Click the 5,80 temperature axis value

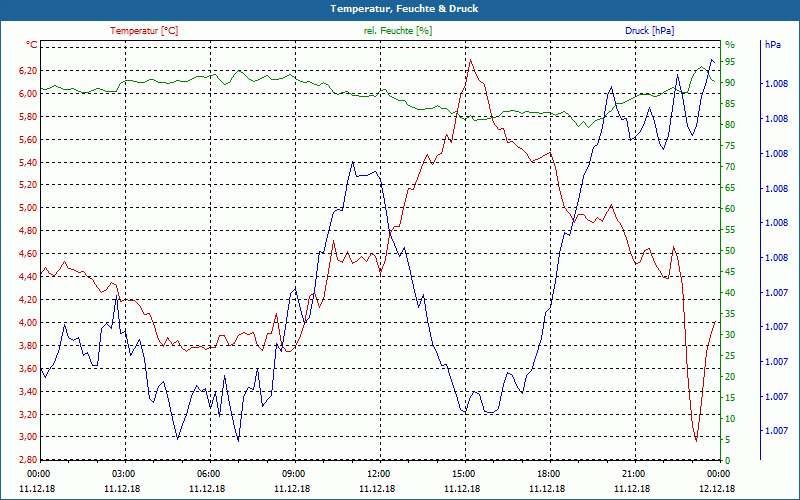click(28, 116)
